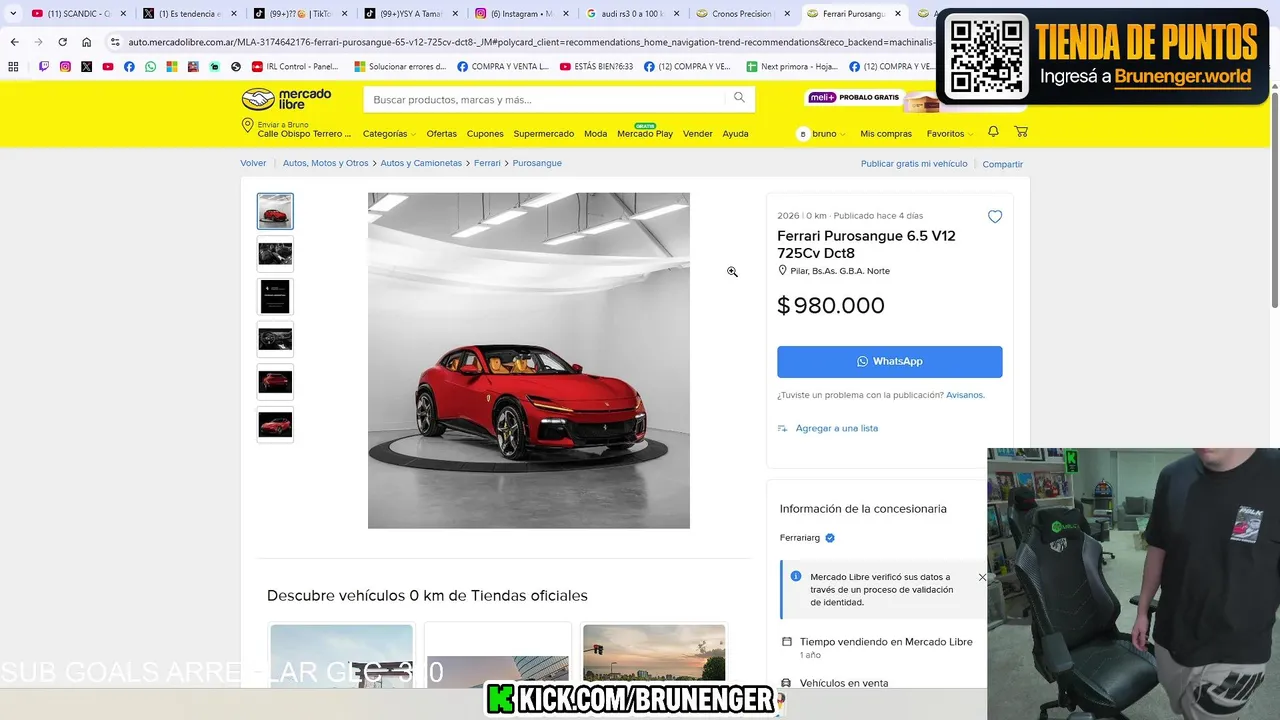The width and height of the screenshot is (1280, 720).
Task: Switch to the audi rs3 0 a 100 tab
Action: tap(630, 14)
